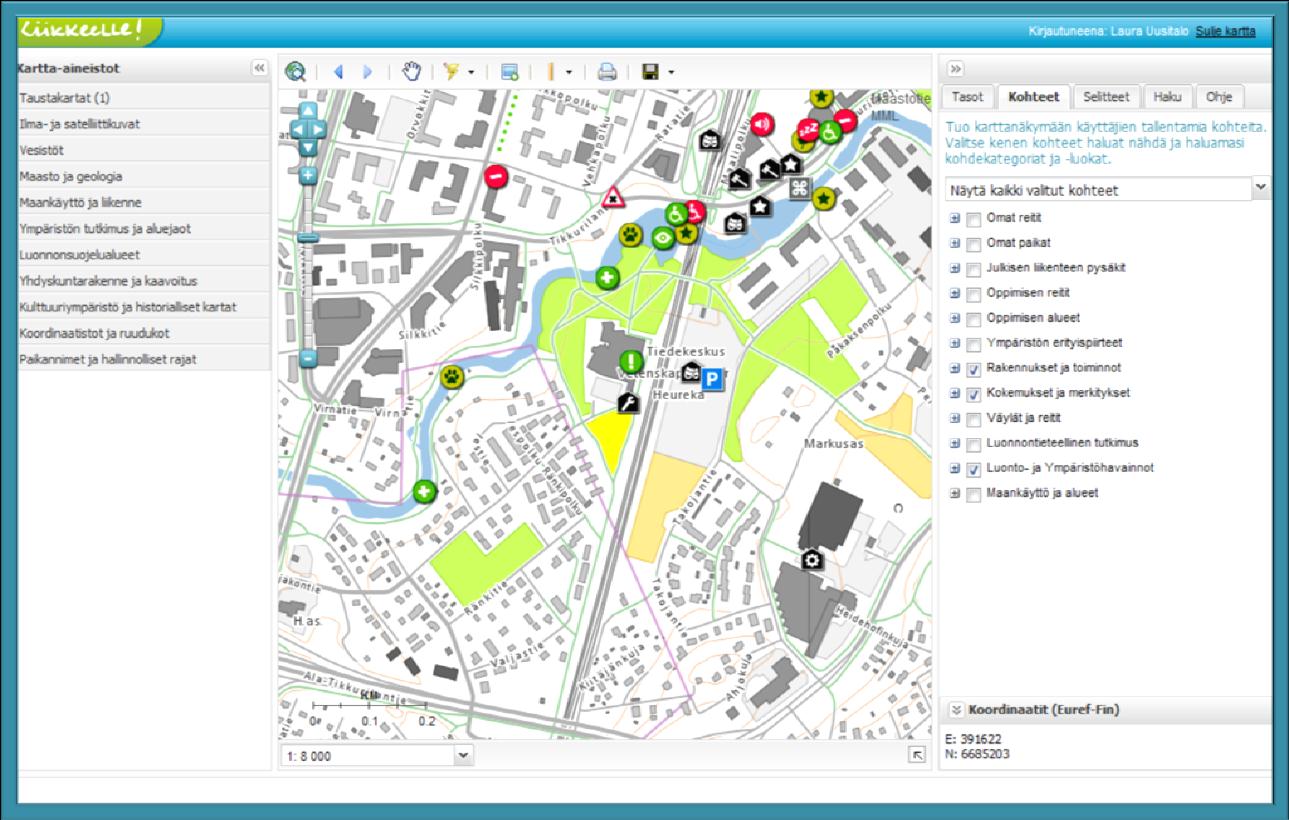Uncheck Luonto- ja Ympäristöhavainnot checkbox

(x=973, y=469)
